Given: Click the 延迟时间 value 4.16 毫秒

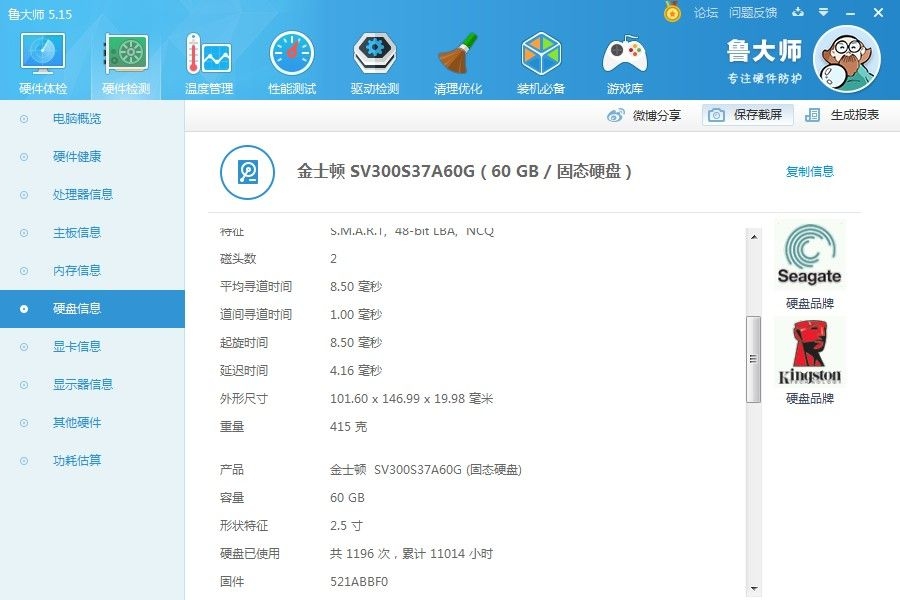Looking at the screenshot, I should pos(356,371).
